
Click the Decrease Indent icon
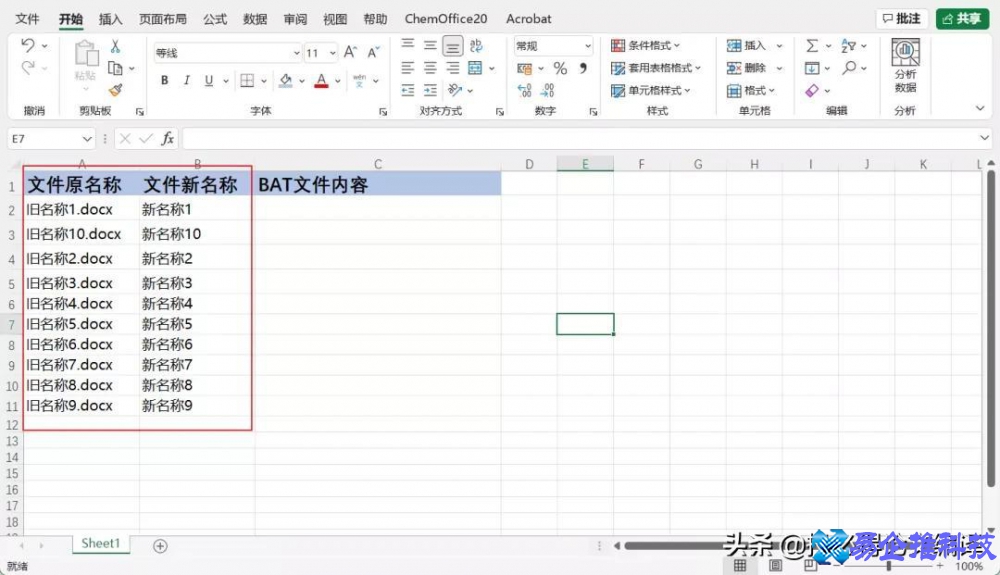click(408, 90)
